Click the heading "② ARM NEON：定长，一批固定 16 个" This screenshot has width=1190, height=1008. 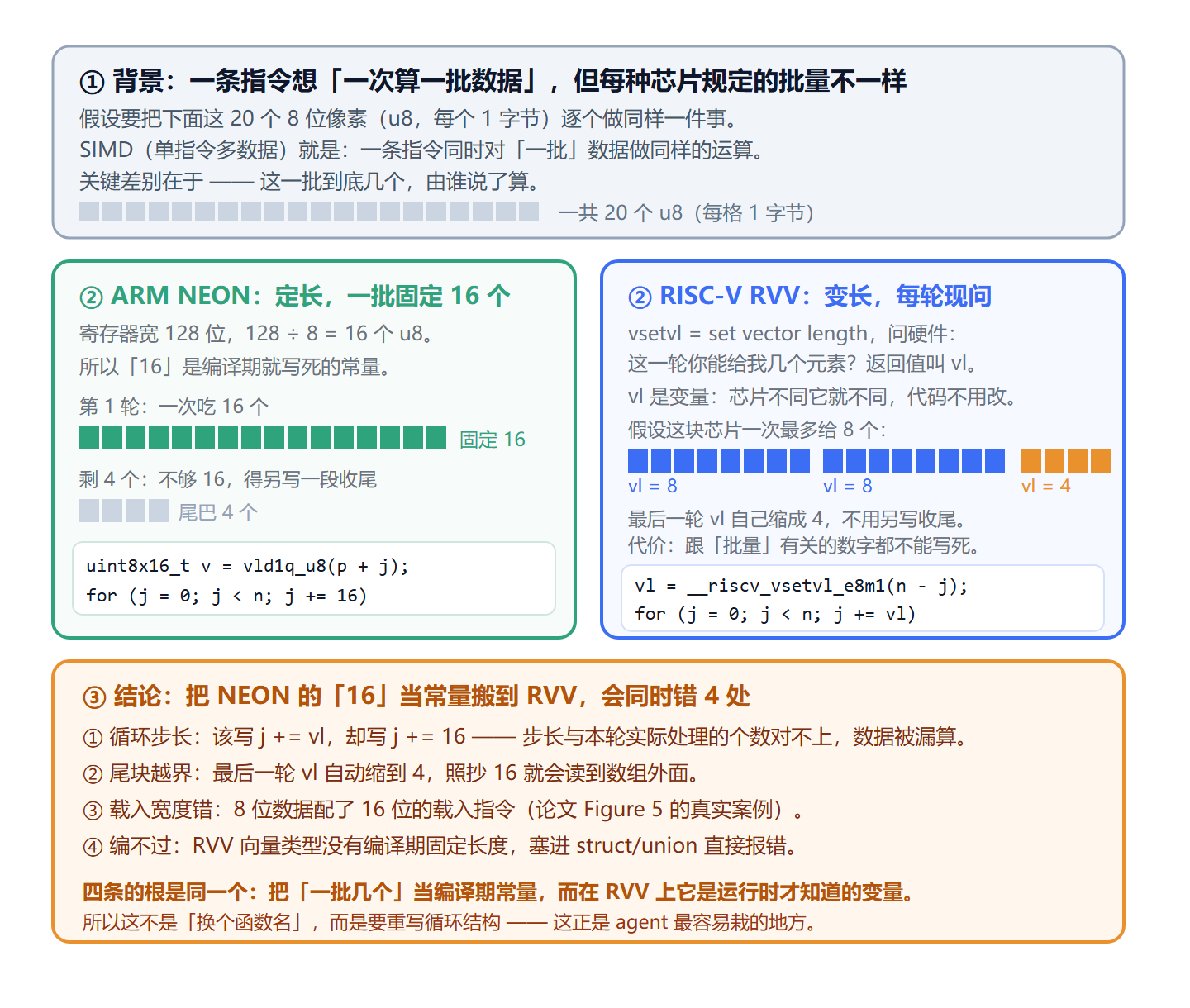pyautogui.click(x=294, y=296)
